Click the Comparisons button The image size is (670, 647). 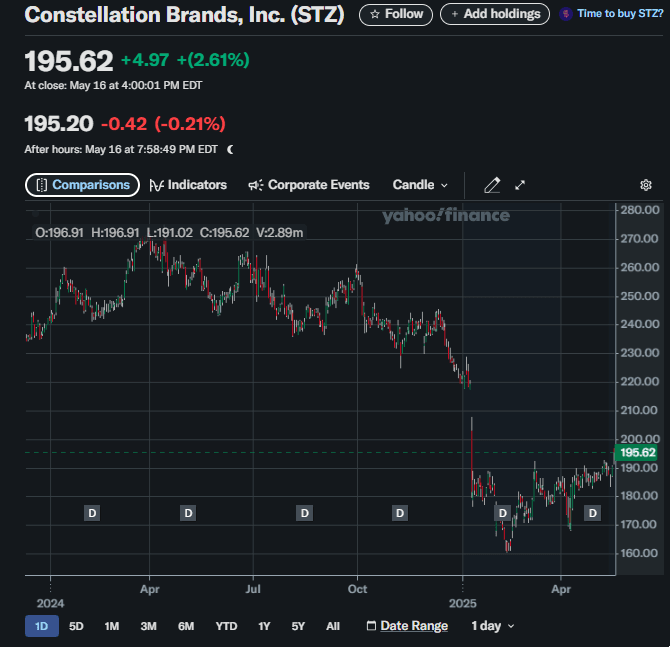pyautogui.click(x=82, y=185)
